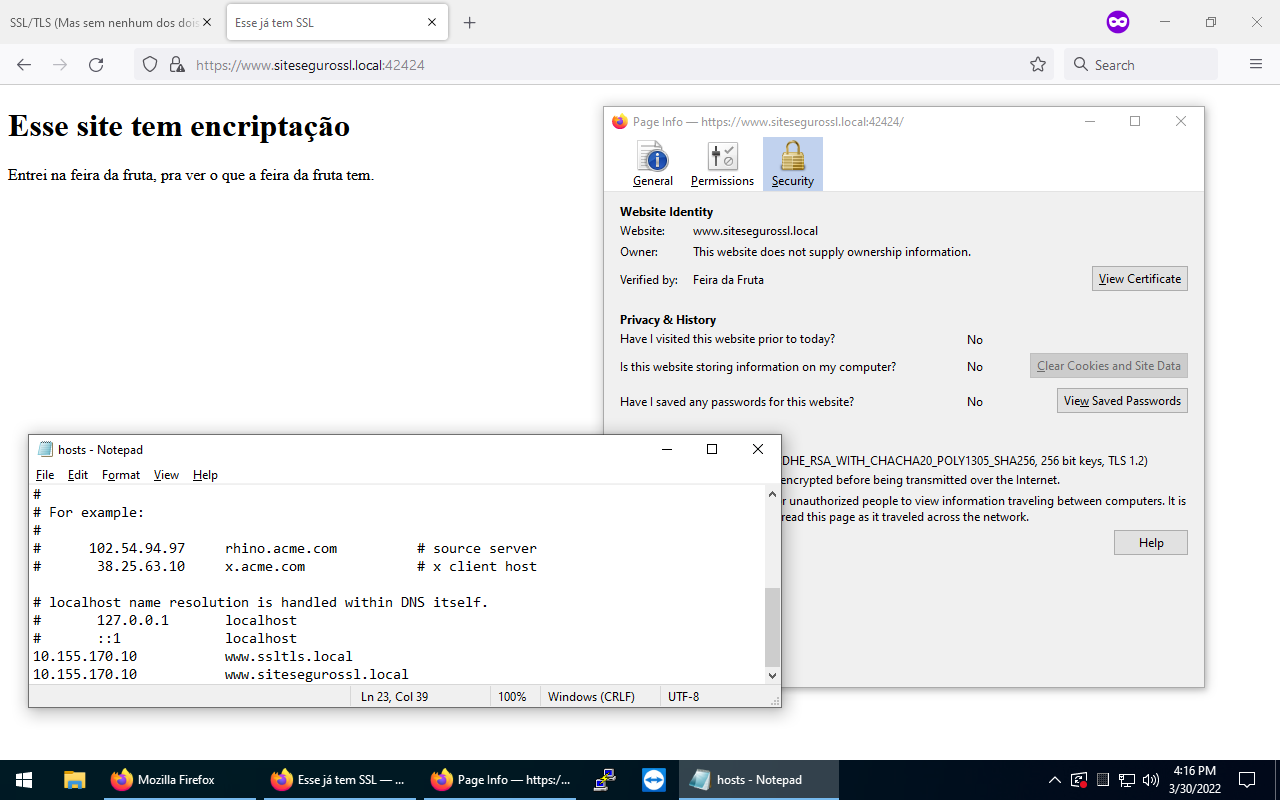Viewport: 1280px width, 800px height.
Task: Click the Firefox reload page icon
Action: (x=96, y=65)
